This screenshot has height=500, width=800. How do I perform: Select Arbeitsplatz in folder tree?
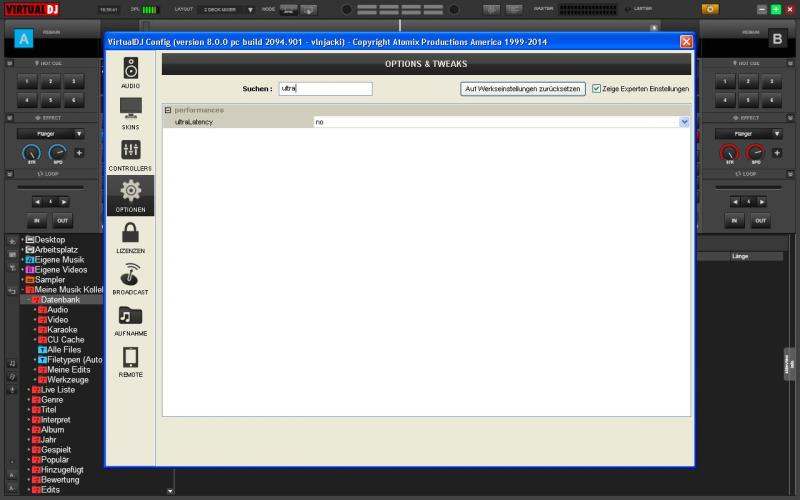tap(56, 249)
